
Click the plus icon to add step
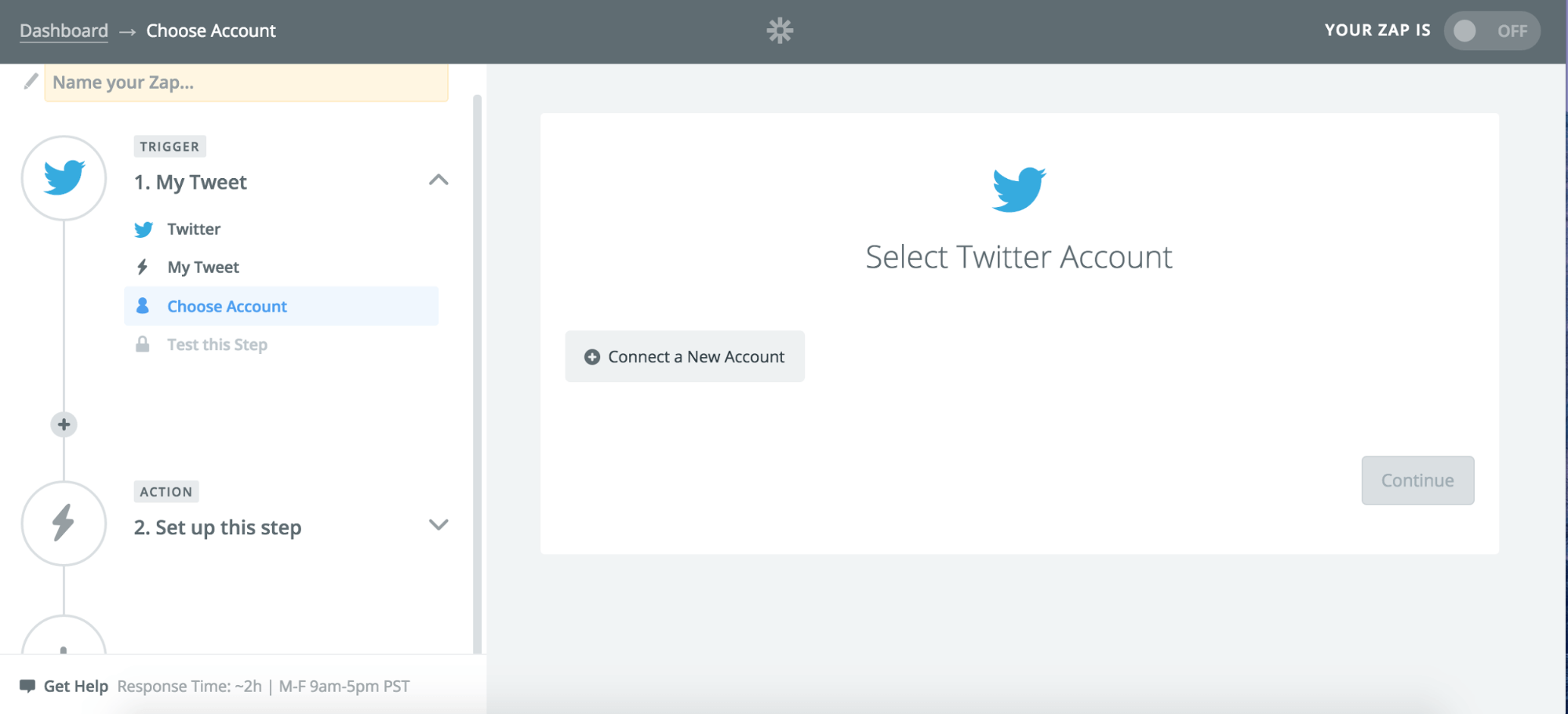(x=64, y=424)
